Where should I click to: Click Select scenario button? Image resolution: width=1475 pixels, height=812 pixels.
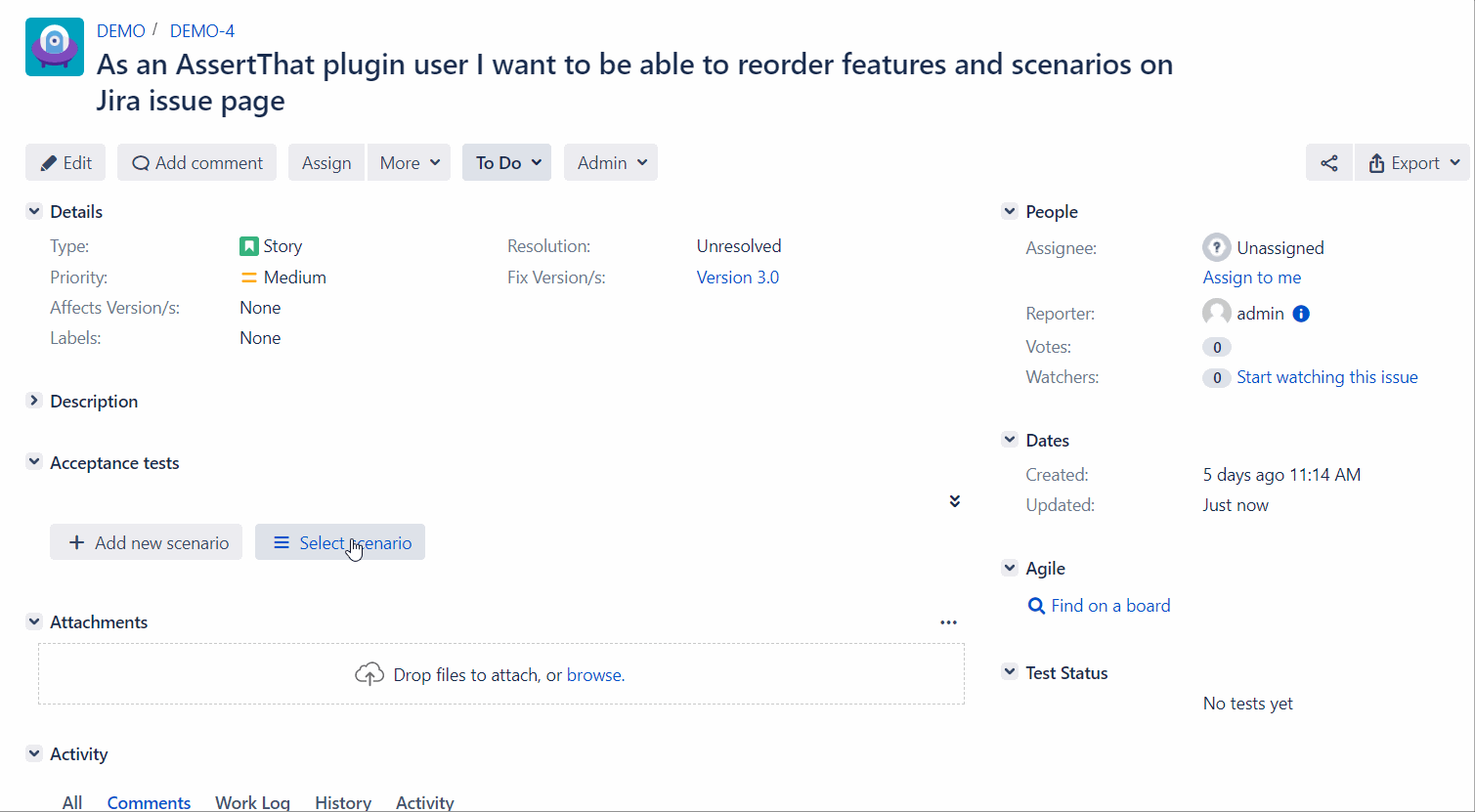click(340, 542)
